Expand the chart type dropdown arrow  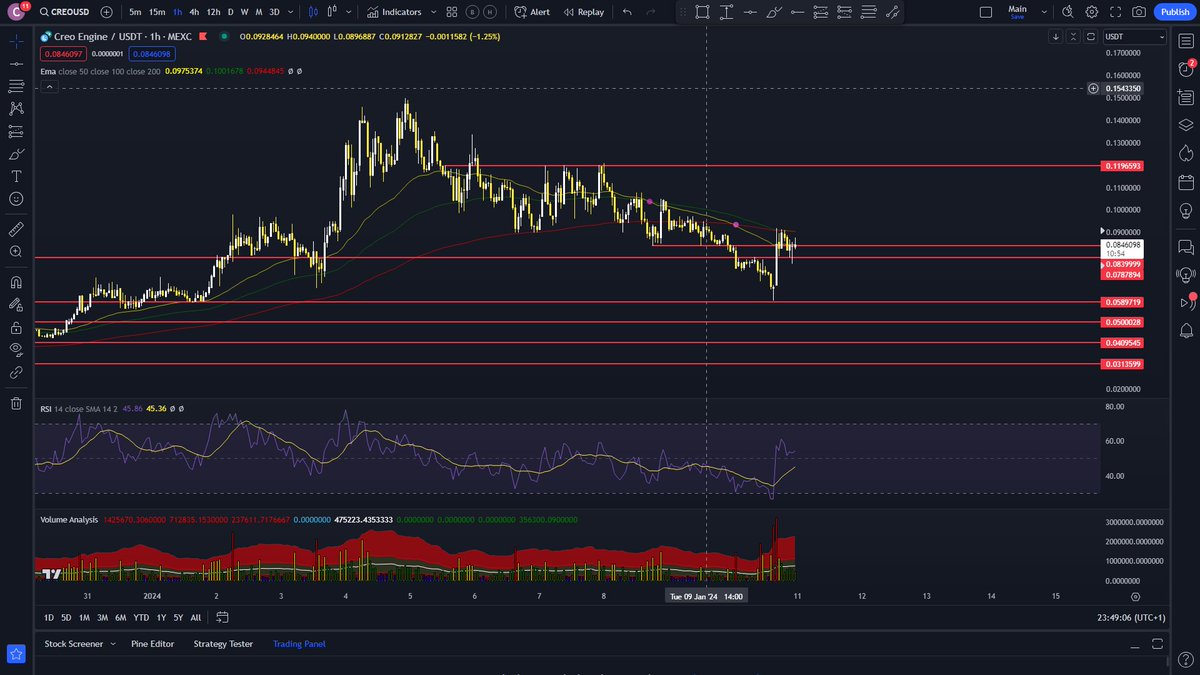coord(348,12)
